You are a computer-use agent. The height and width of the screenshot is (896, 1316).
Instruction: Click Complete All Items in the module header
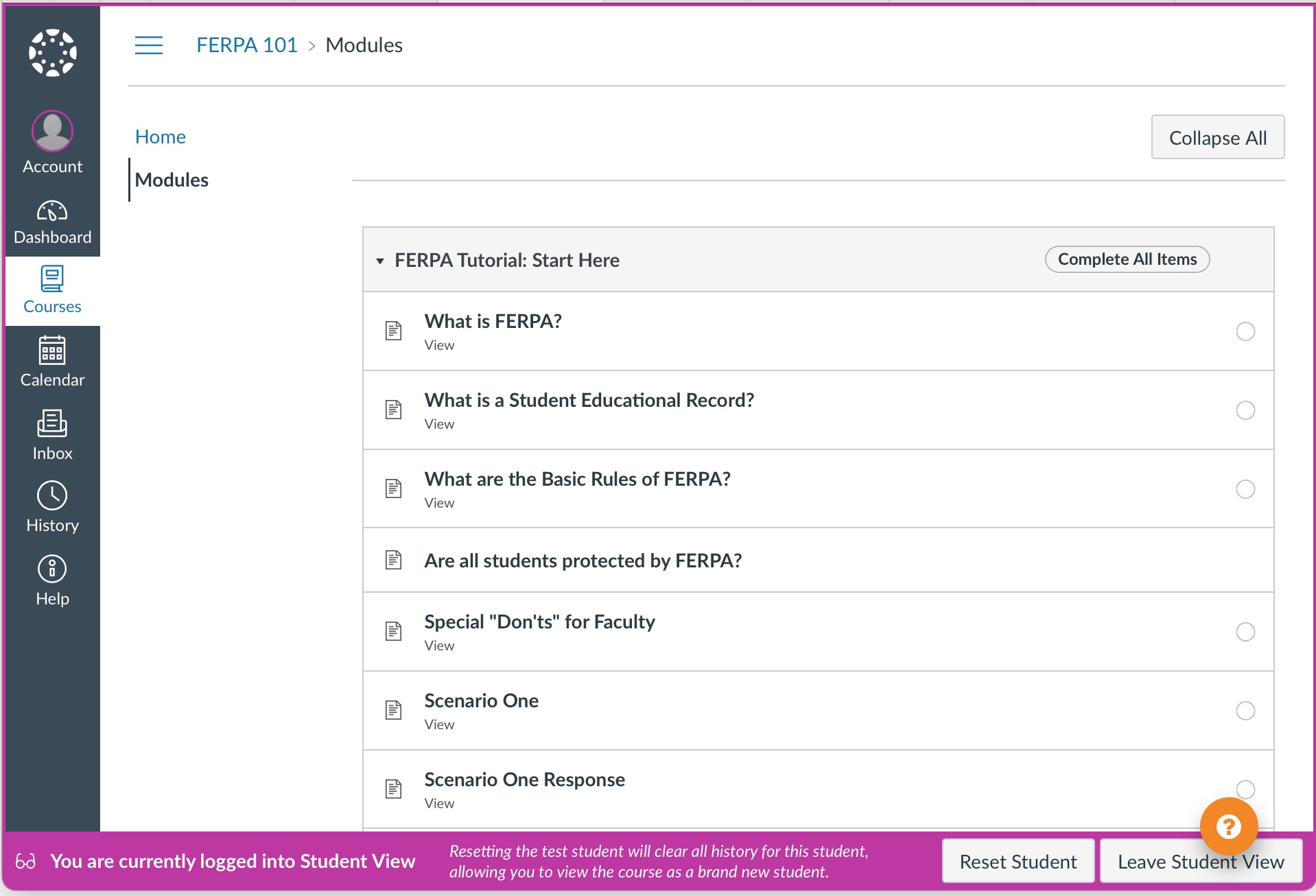[1127, 259]
